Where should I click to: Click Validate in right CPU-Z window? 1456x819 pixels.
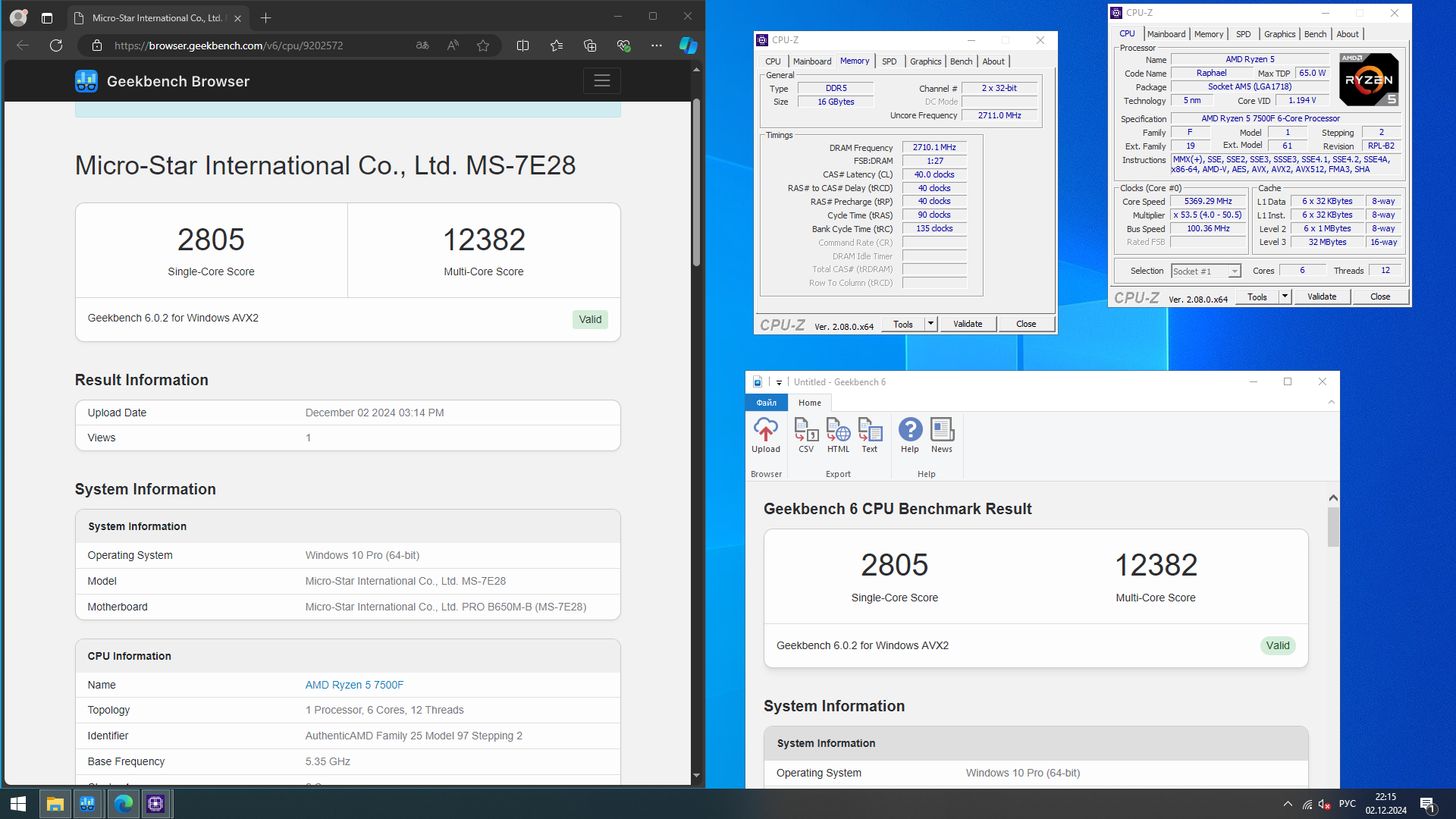click(1322, 297)
